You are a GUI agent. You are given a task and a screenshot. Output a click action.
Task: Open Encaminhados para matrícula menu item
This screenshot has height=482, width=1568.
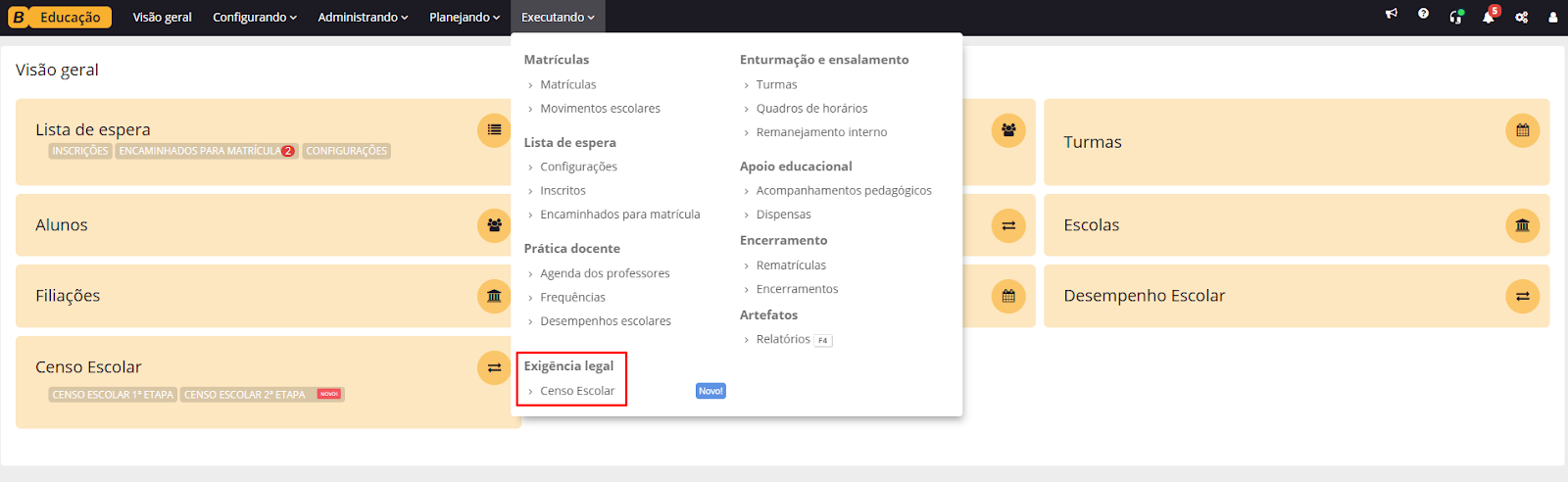point(619,215)
